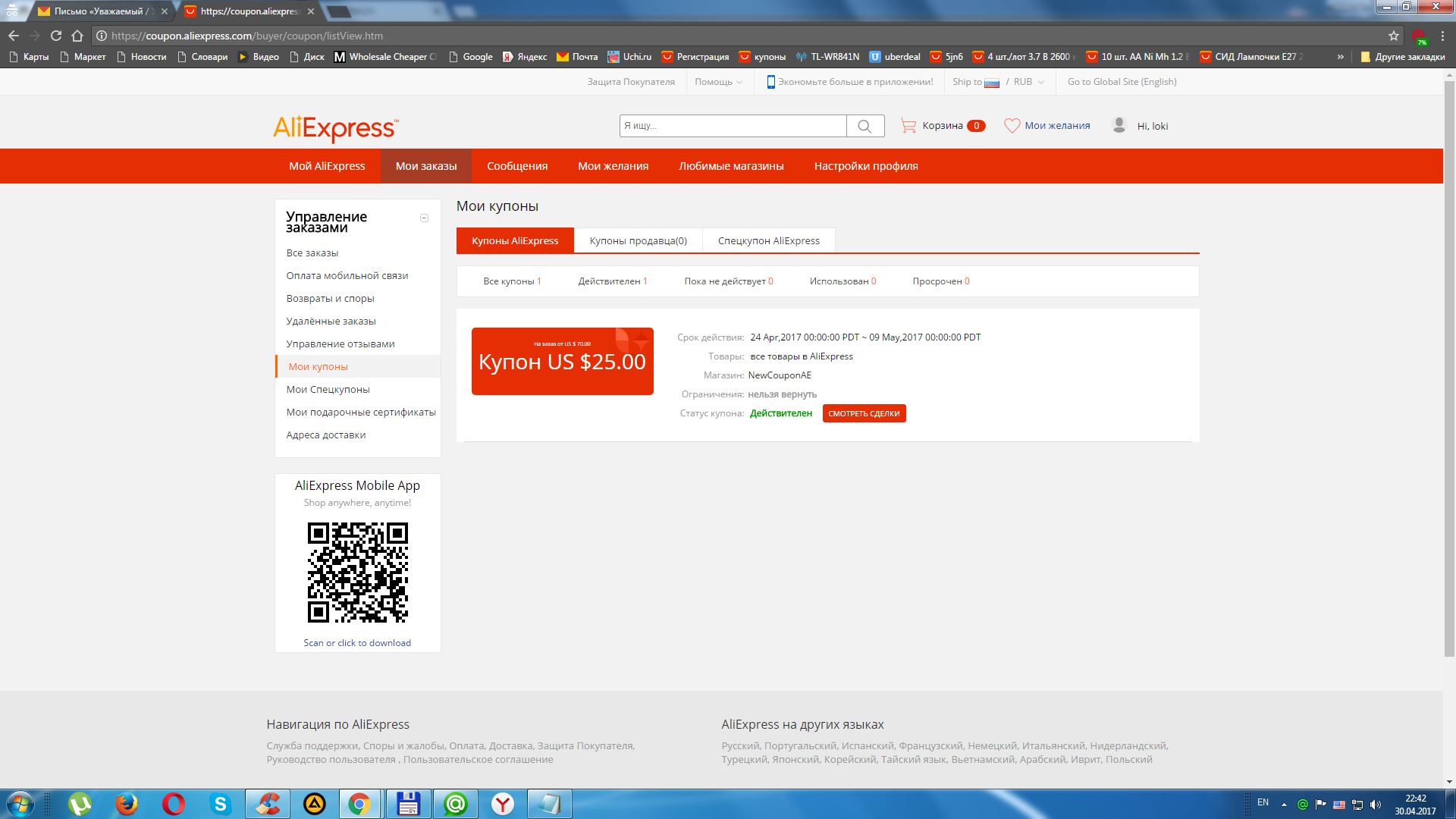Filter coupons by Использован 0
Screen dimensions: 1456x819
(x=843, y=281)
